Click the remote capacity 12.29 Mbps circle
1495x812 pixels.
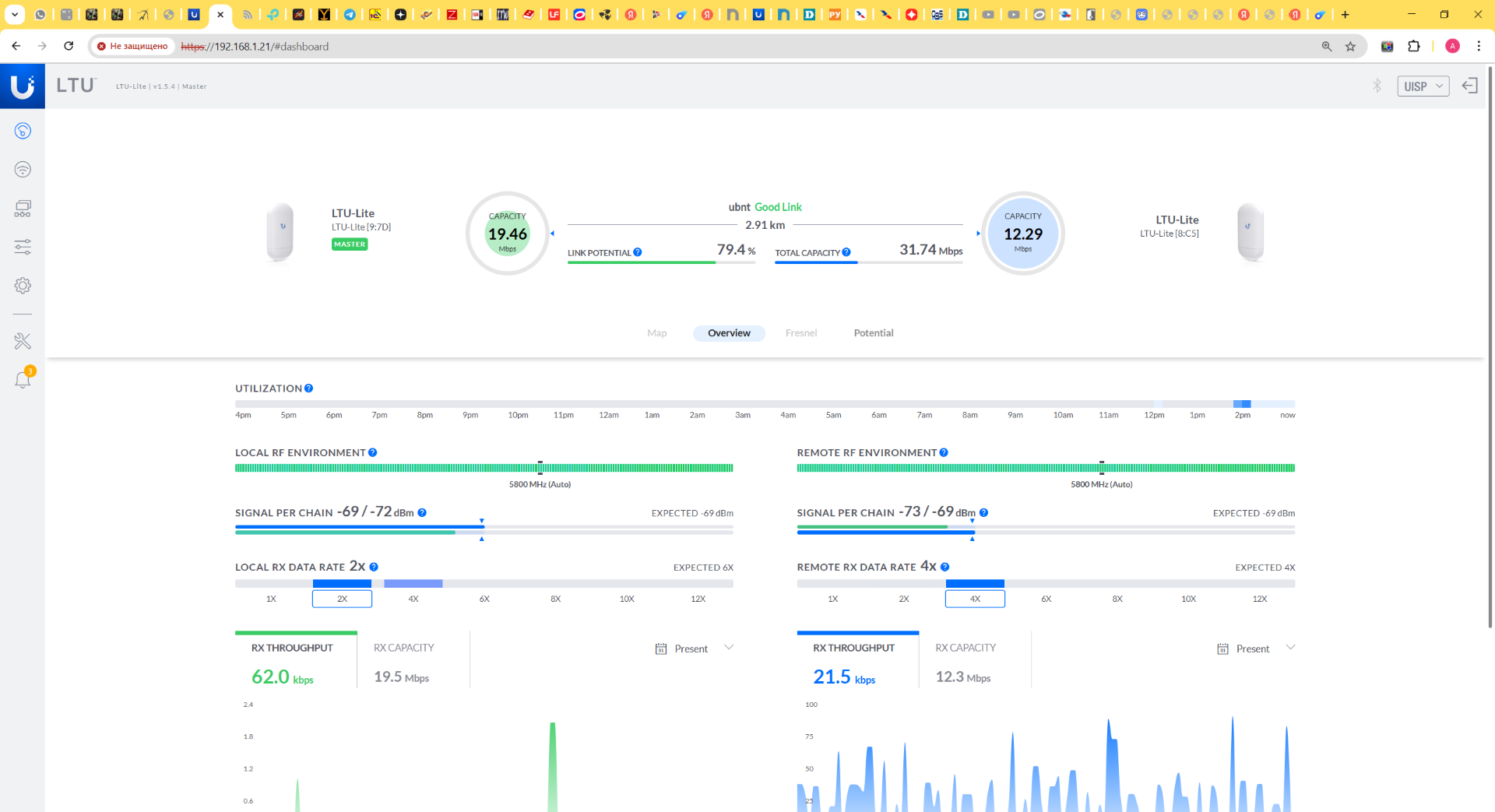tap(1023, 234)
